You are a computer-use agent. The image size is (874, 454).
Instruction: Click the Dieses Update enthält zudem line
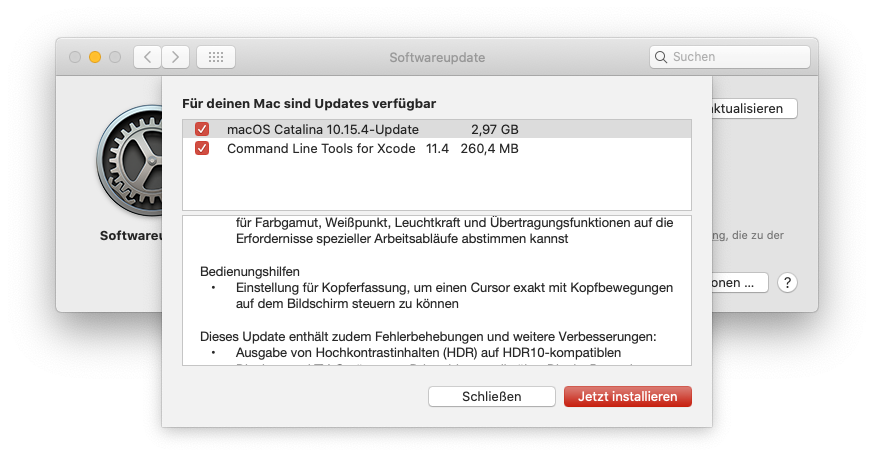428,337
